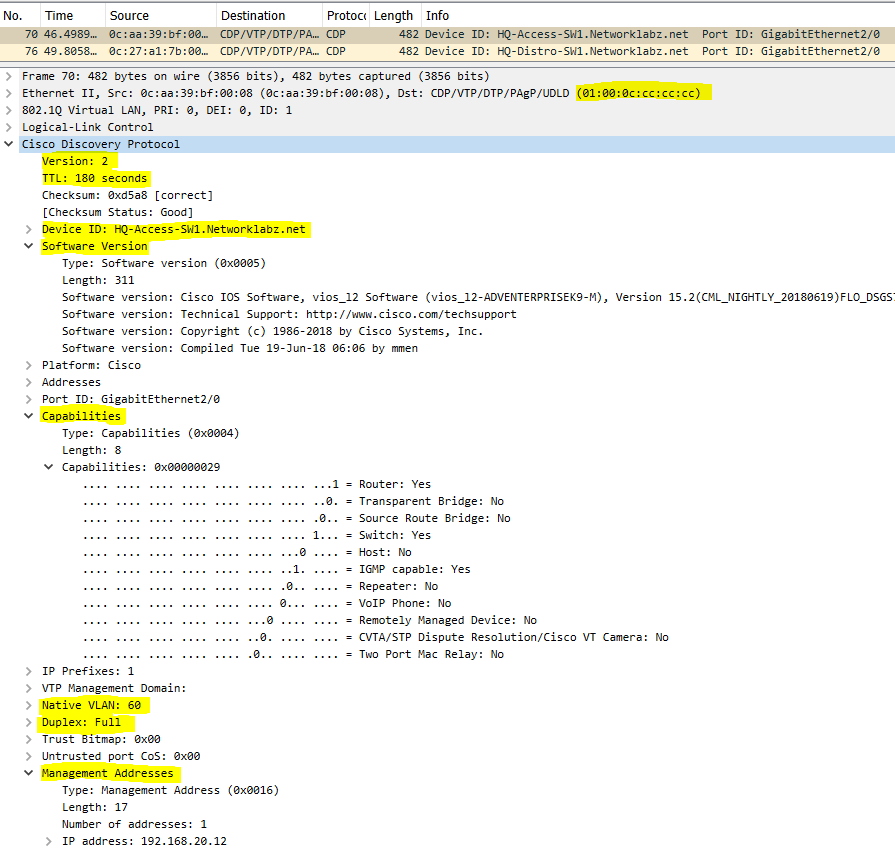Select the Software Version Length: 311 line
Viewport: 895px width, 853px height.
click(x=98, y=280)
